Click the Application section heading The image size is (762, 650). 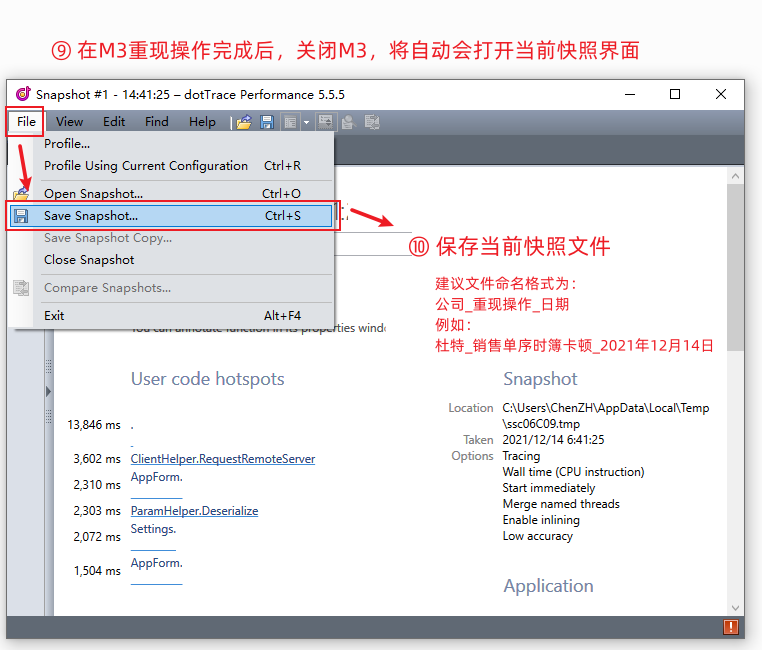click(548, 586)
